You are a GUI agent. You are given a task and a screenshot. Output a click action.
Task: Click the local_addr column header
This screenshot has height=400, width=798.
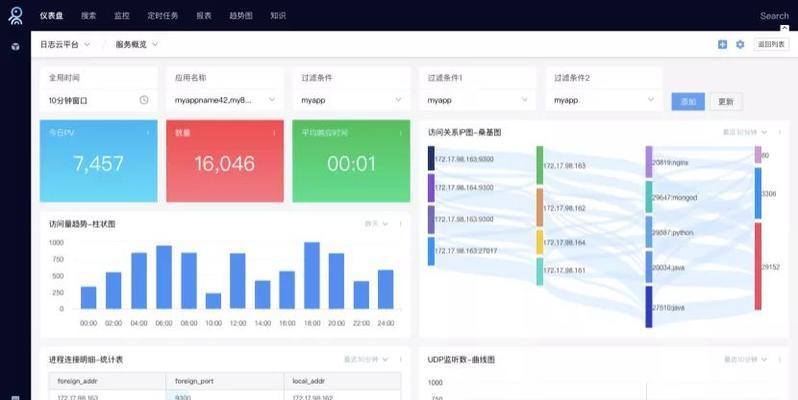343,381
